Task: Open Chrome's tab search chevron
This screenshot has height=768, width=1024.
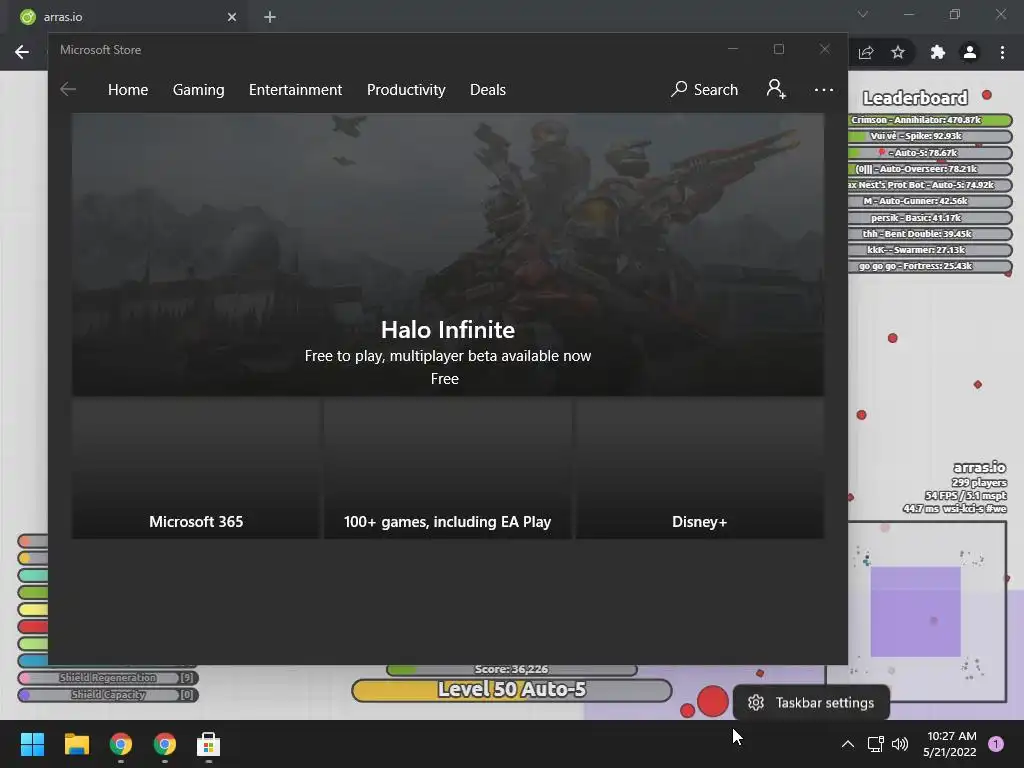Action: tap(863, 14)
